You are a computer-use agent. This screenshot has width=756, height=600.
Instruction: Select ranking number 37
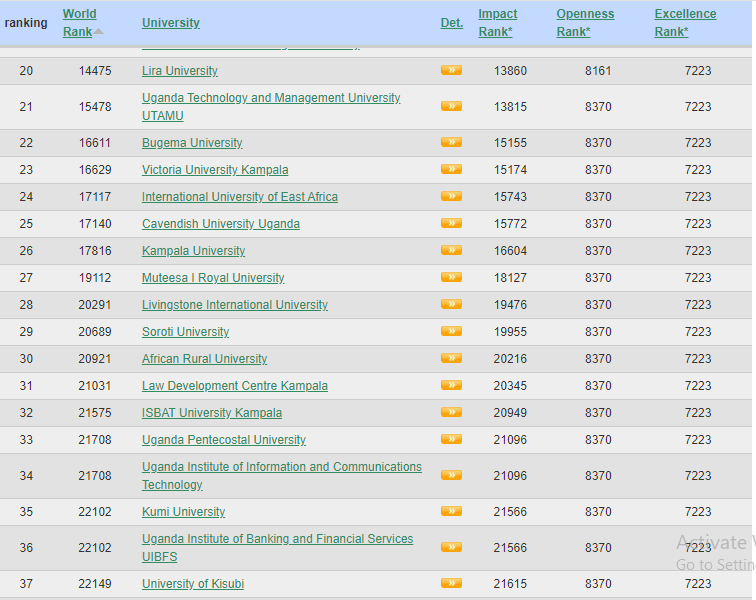[26, 584]
